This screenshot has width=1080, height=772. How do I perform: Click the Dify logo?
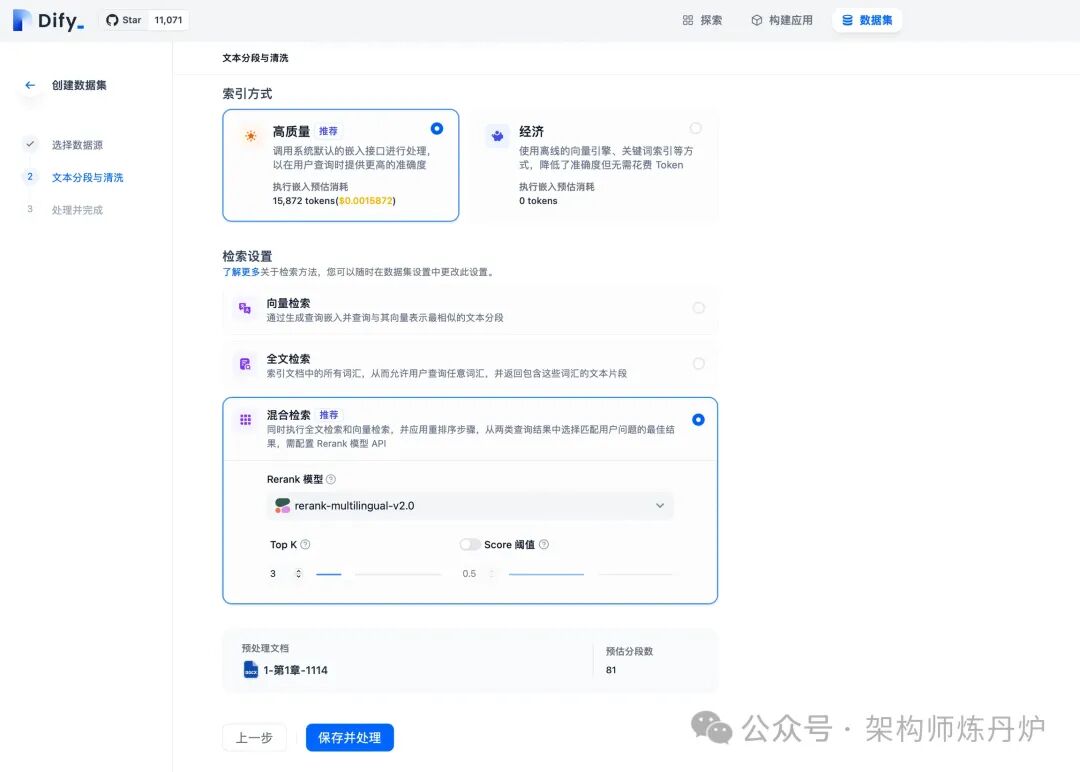point(49,20)
